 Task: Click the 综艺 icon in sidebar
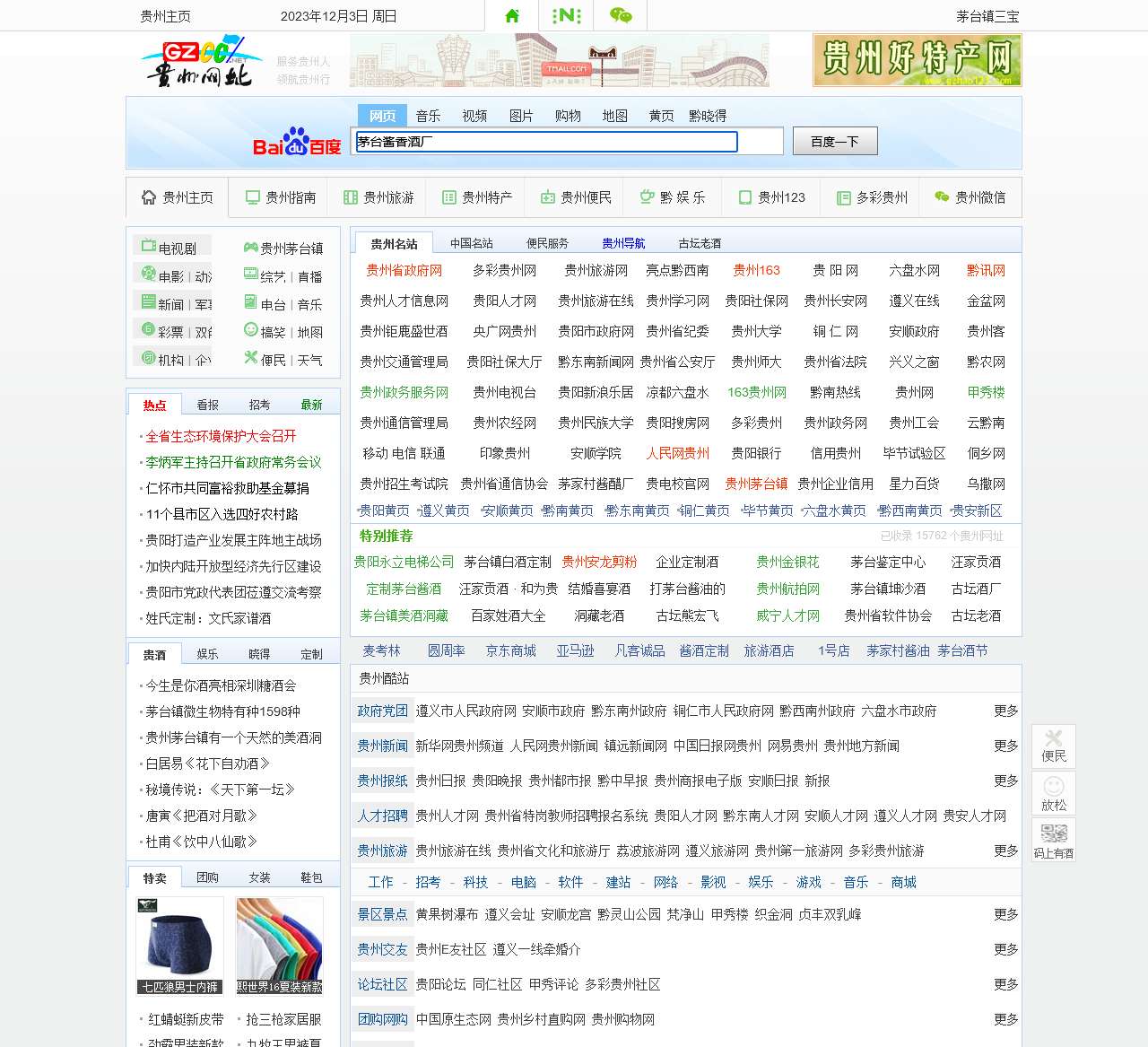pyautogui.click(x=251, y=275)
